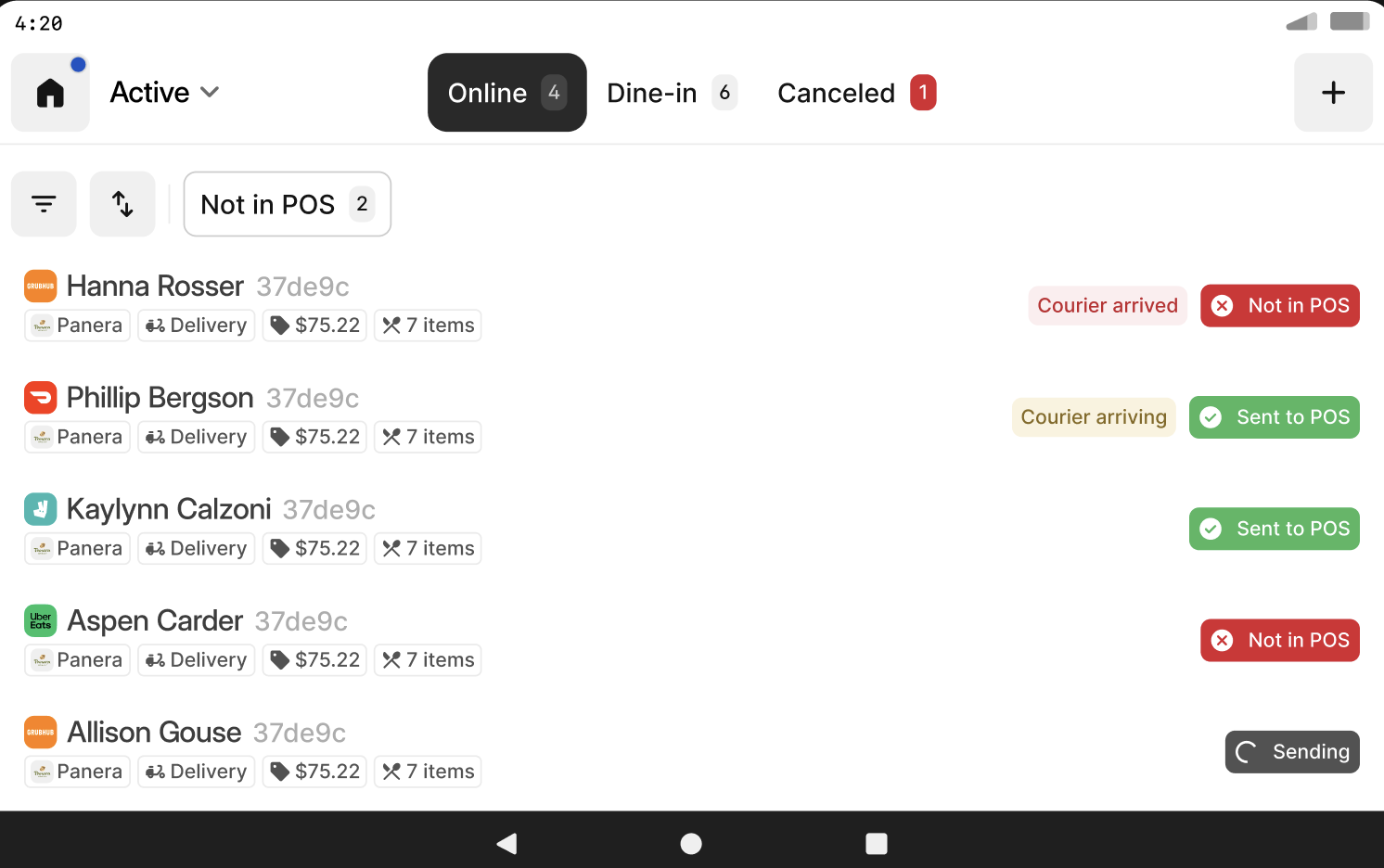The height and width of the screenshot is (868, 1384).
Task: Click Panera tag on Hanna Rosser's order
Action: pyautogui.click(x=77, y=325)
